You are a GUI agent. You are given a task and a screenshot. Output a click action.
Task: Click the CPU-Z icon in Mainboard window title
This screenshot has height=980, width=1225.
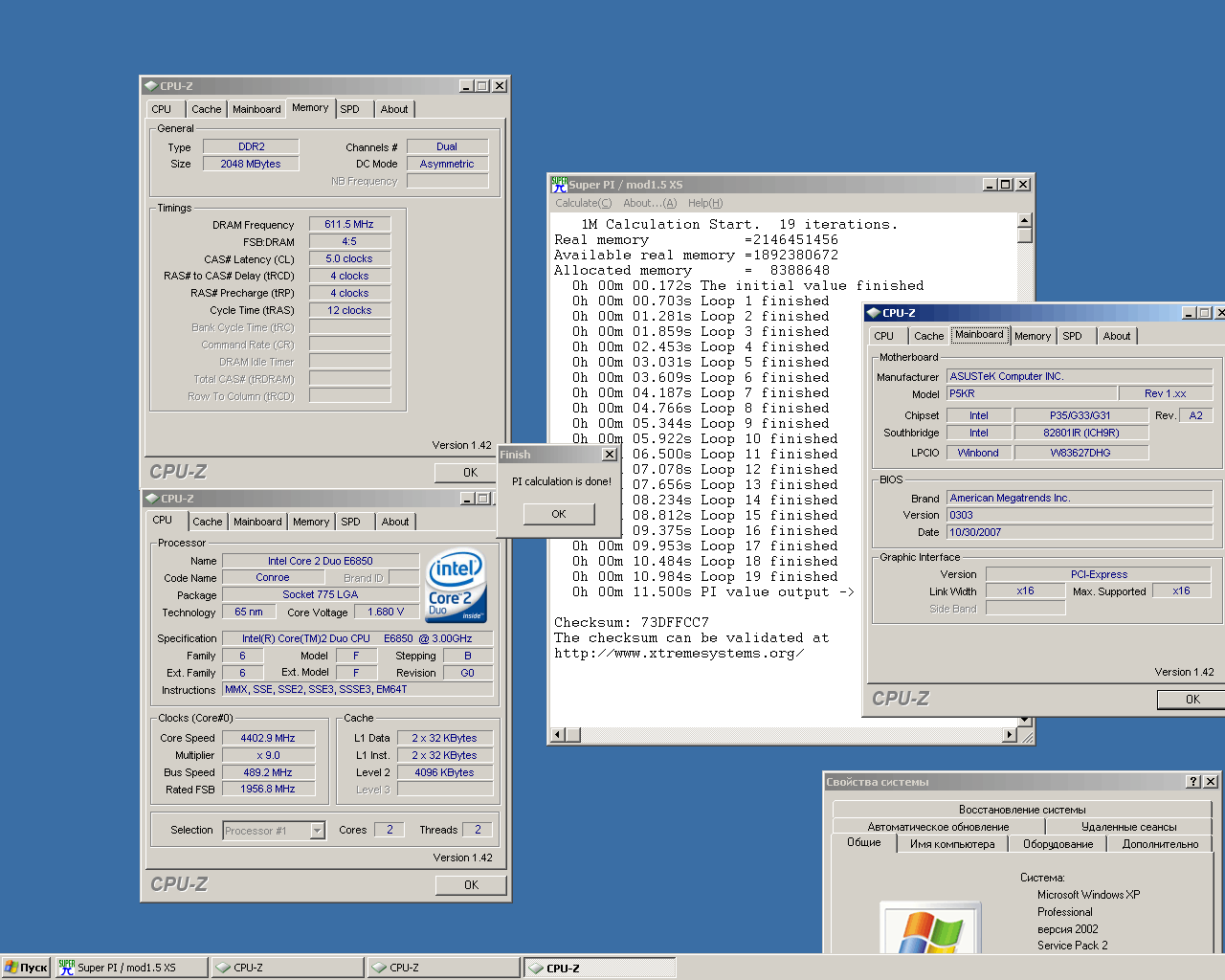coord(873,313)
